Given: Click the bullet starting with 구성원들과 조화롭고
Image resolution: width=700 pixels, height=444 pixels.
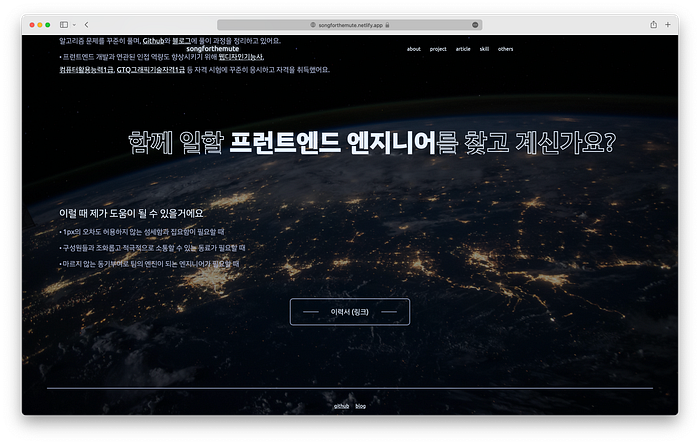Looking at the screenshot, I should [153, 248].
